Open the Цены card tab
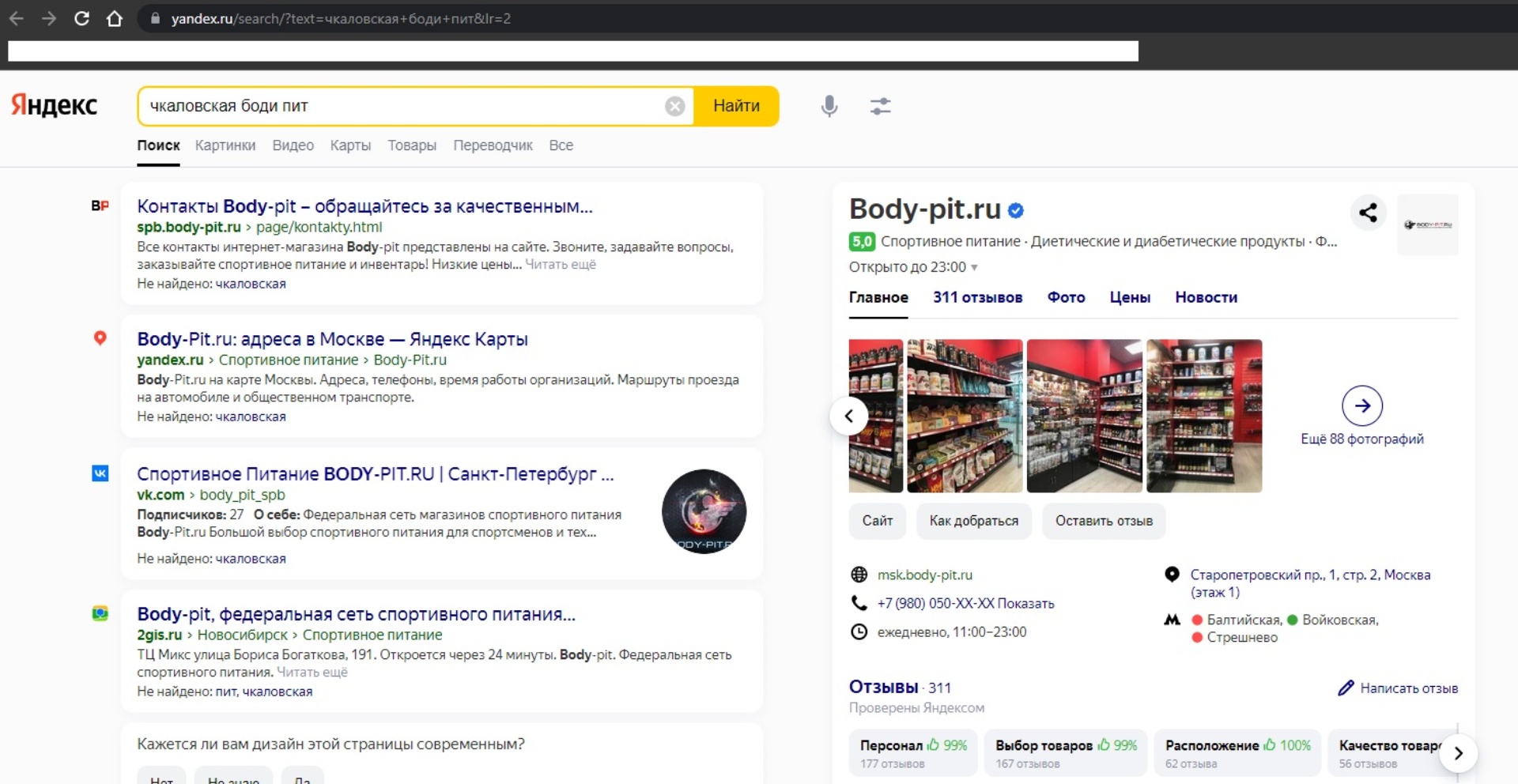 (x=1130, y=297)
